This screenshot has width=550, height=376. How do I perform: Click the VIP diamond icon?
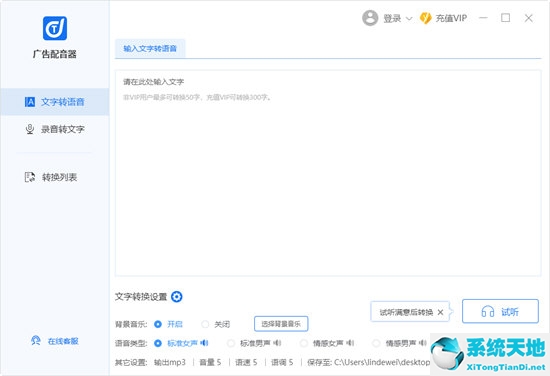425,18
